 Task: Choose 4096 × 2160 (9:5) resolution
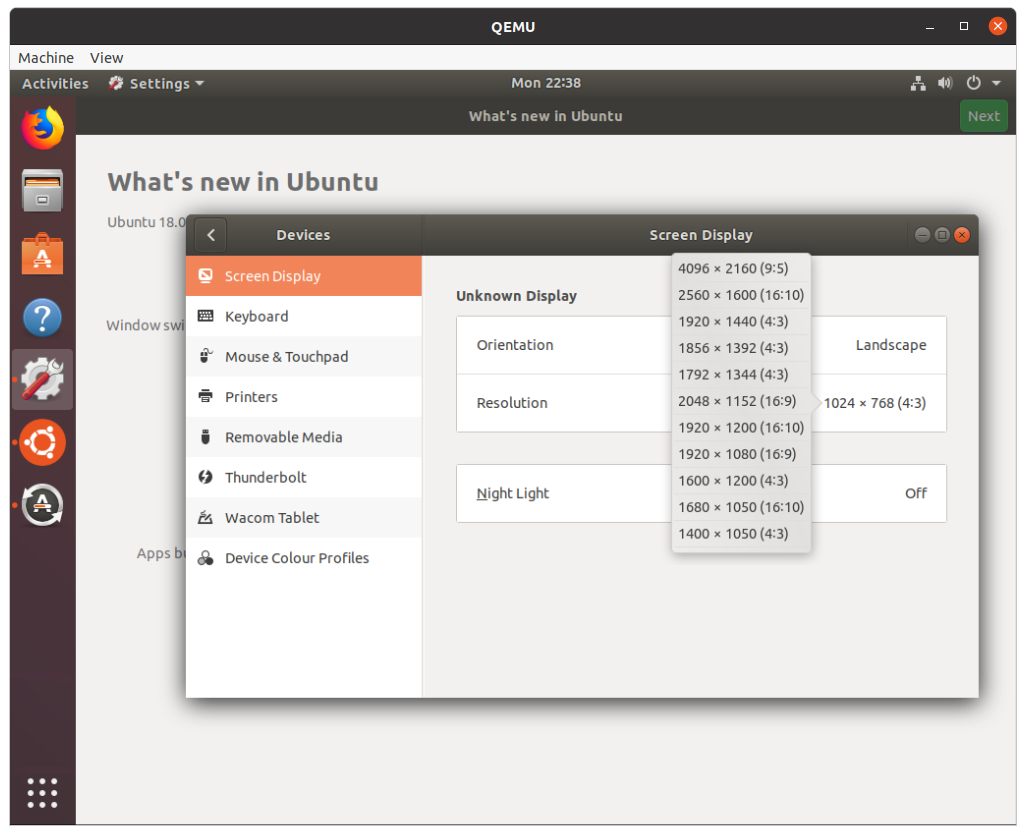click(733, 268)
